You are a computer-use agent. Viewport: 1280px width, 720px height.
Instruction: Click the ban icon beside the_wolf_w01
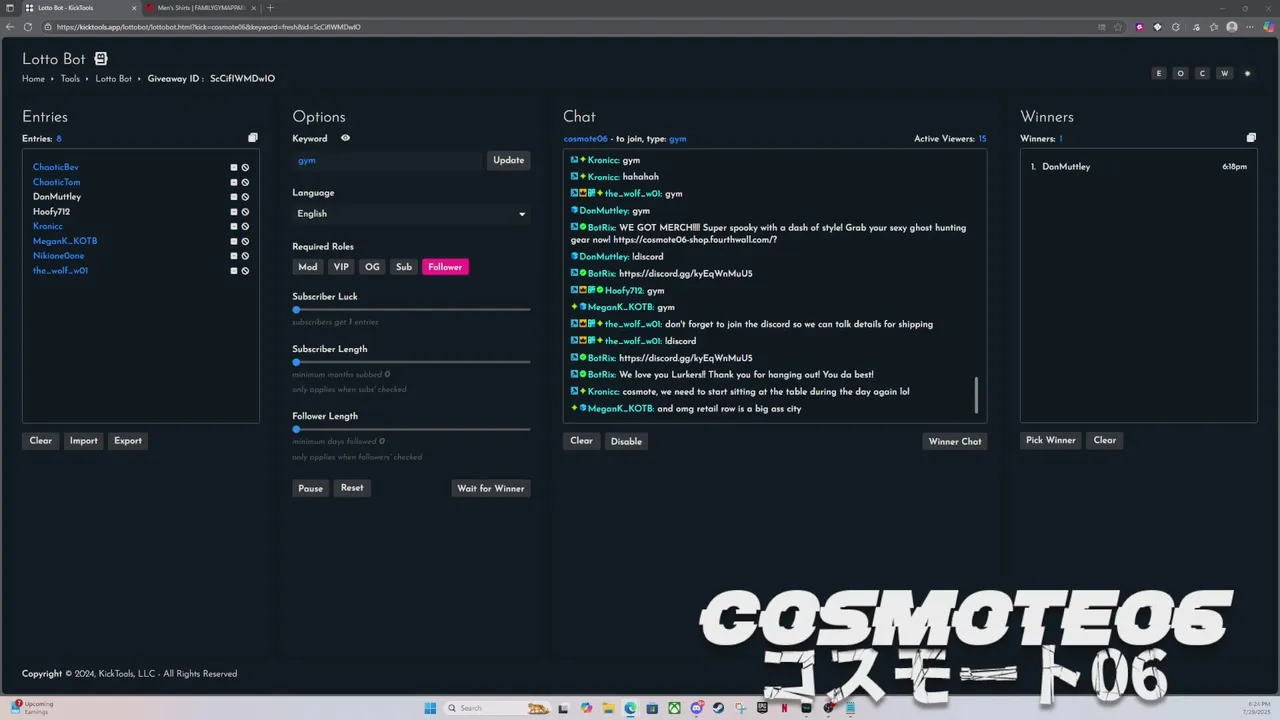coord(245,271)
